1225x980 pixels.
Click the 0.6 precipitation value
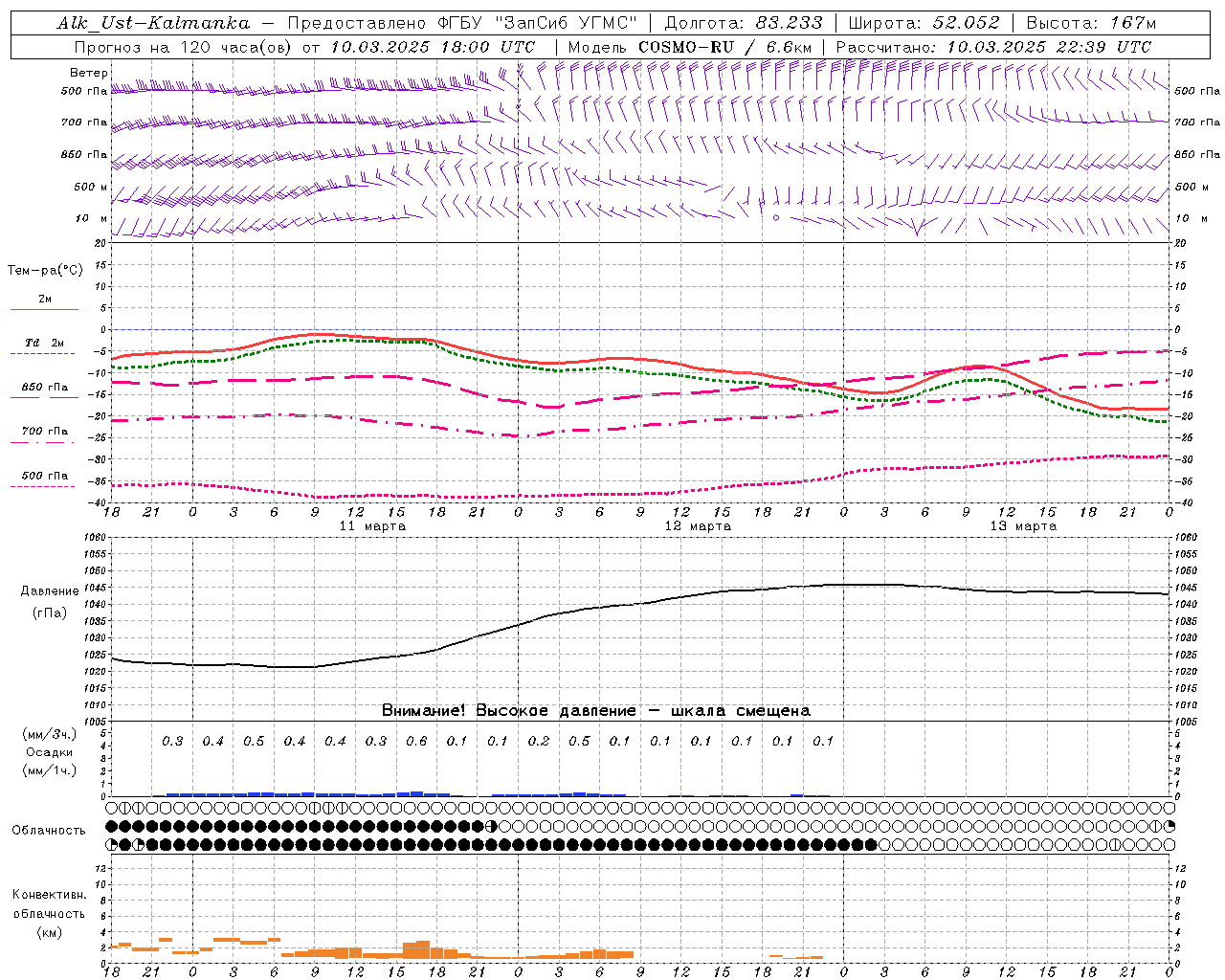click(x=416, y=742)
